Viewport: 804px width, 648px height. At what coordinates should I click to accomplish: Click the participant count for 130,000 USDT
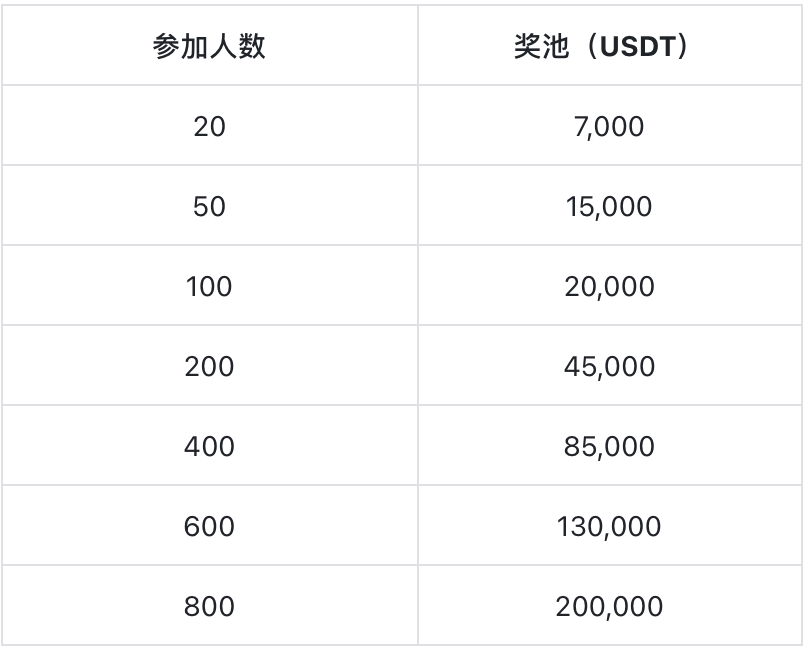tap(209, 526)
